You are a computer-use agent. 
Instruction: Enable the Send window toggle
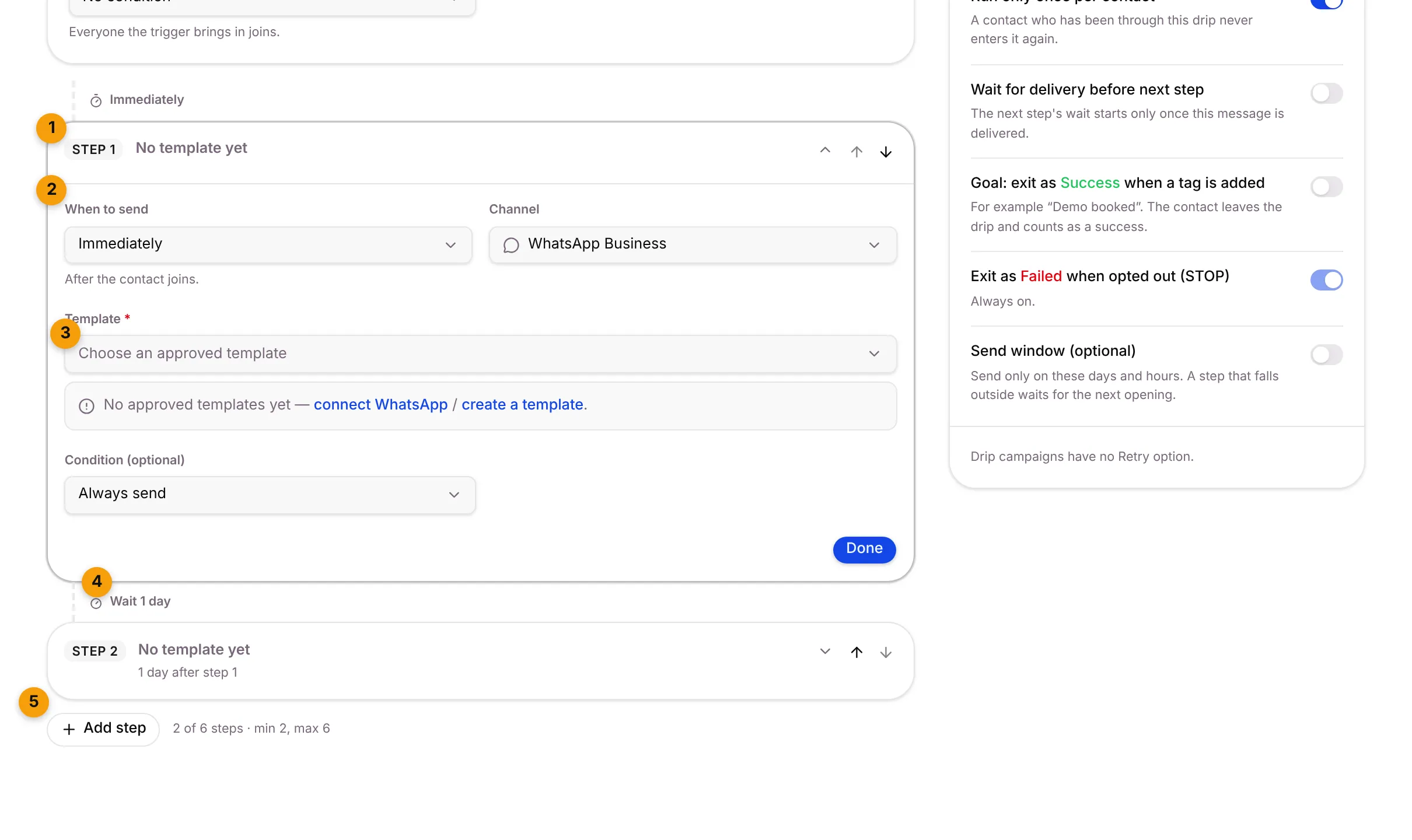click(x=1326, y=355)
